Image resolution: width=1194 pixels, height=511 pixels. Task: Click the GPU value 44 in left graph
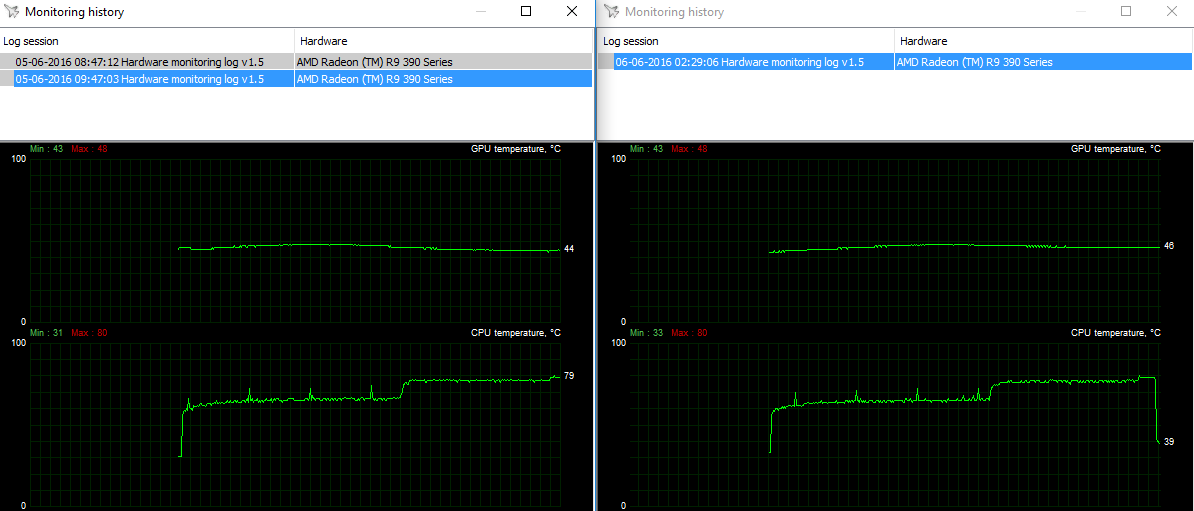[x=569, y=249]
